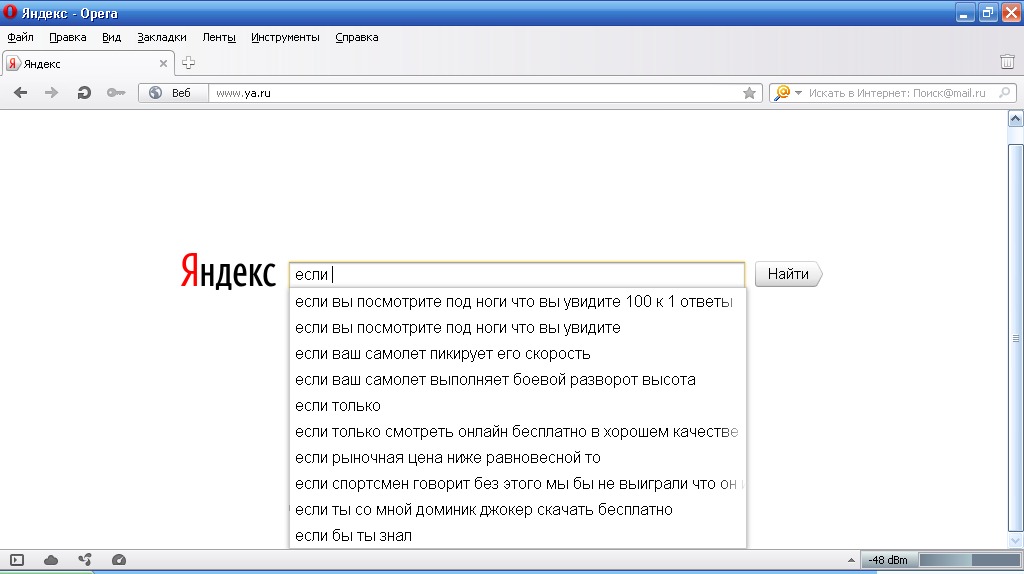Click the Найти search button
Viewport: 1024px width, 574px height.
(x=788, y=274)
